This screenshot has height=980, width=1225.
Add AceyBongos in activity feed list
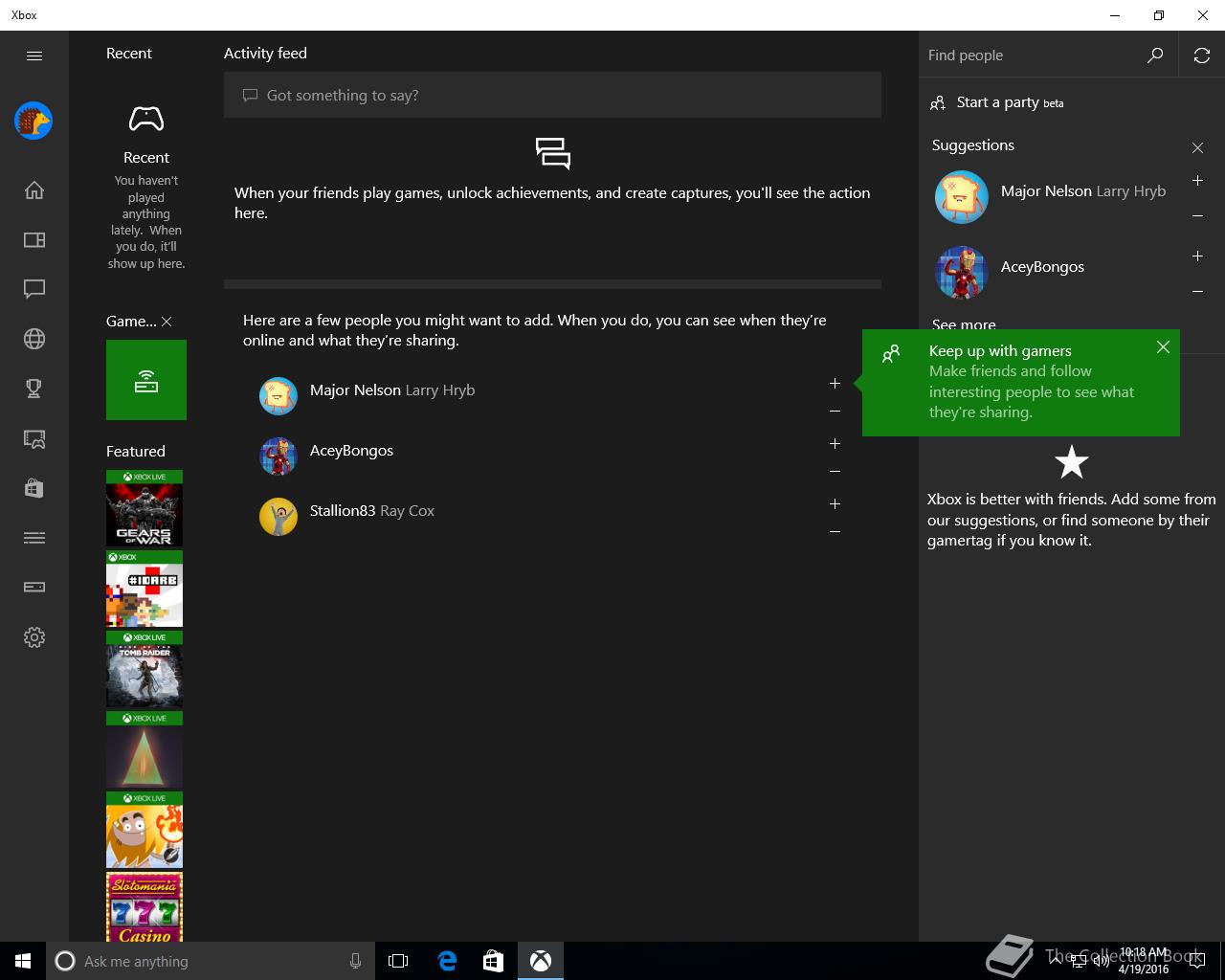[x=835, y=444]
